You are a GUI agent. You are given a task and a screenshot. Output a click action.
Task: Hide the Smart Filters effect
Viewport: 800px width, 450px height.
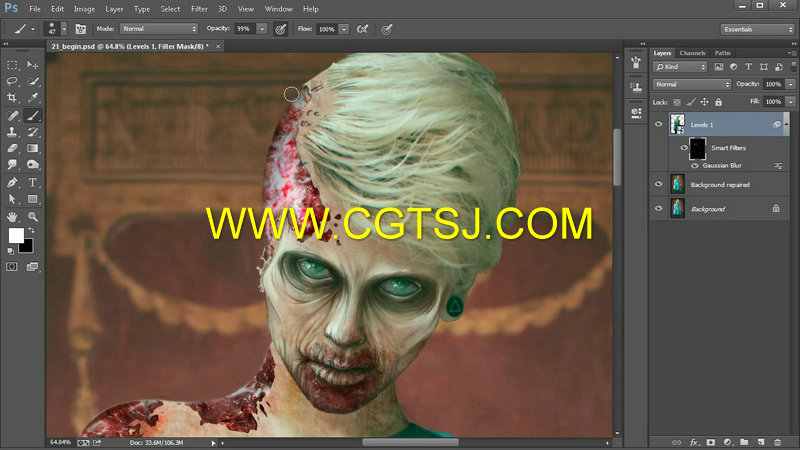[x=684, y=148]
